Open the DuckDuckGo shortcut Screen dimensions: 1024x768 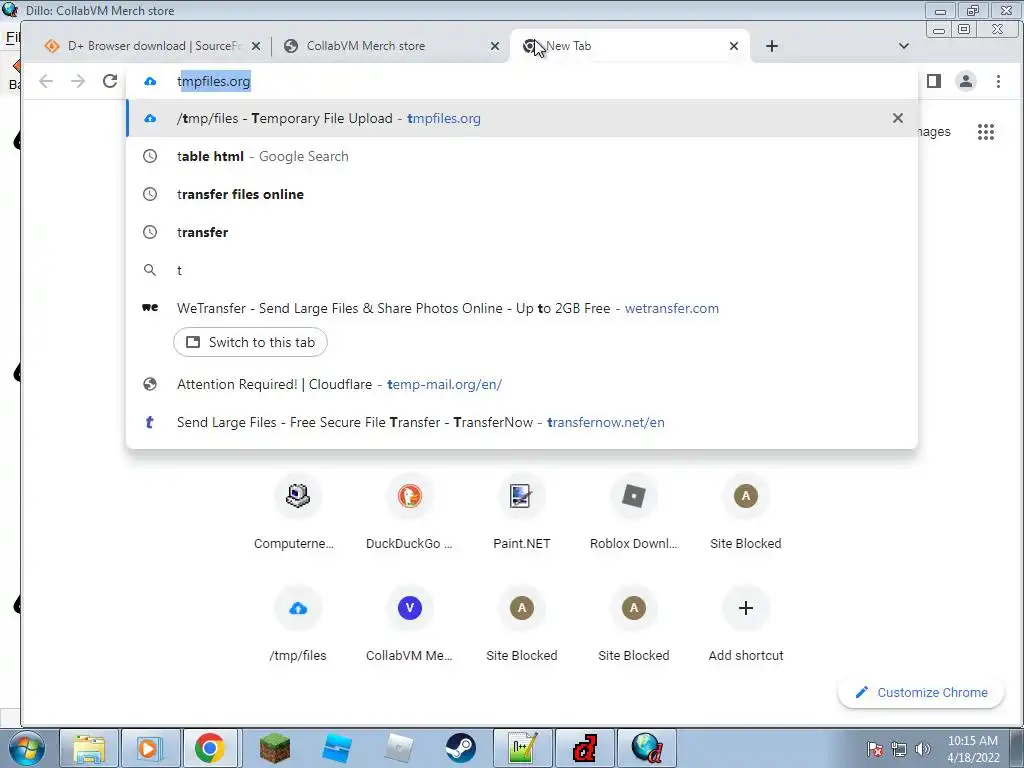(x=409, y=513)
